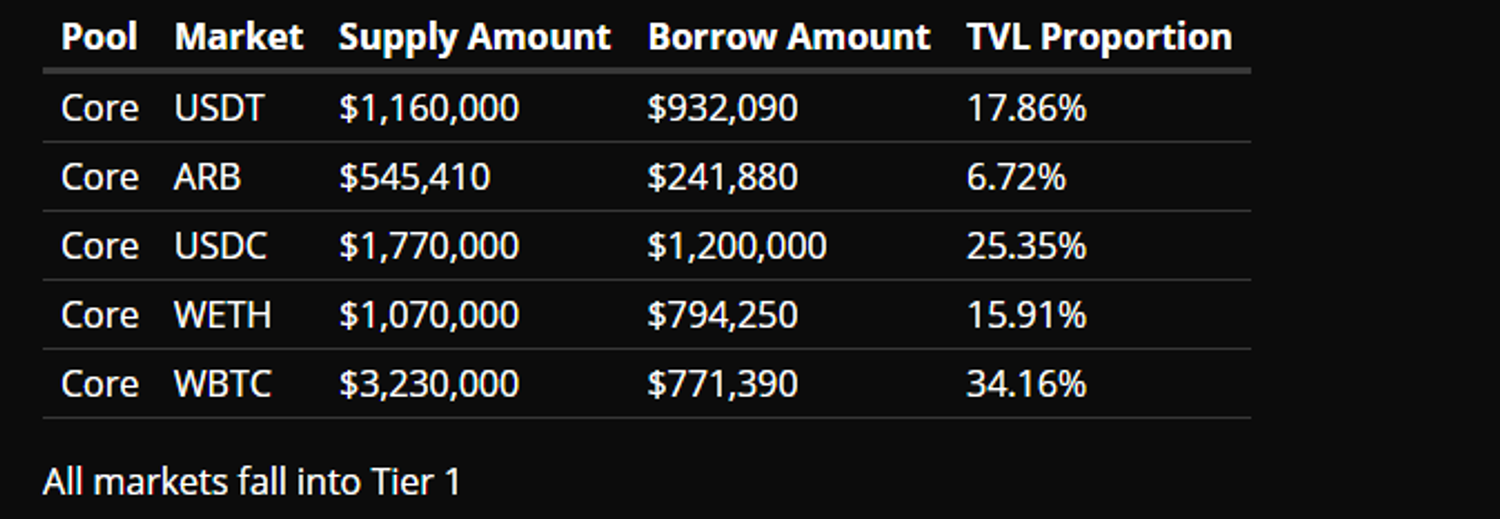Click the Borrow Amount column header
The height and width of the screenshot is (519, 1500).
(x=789, y=37)
